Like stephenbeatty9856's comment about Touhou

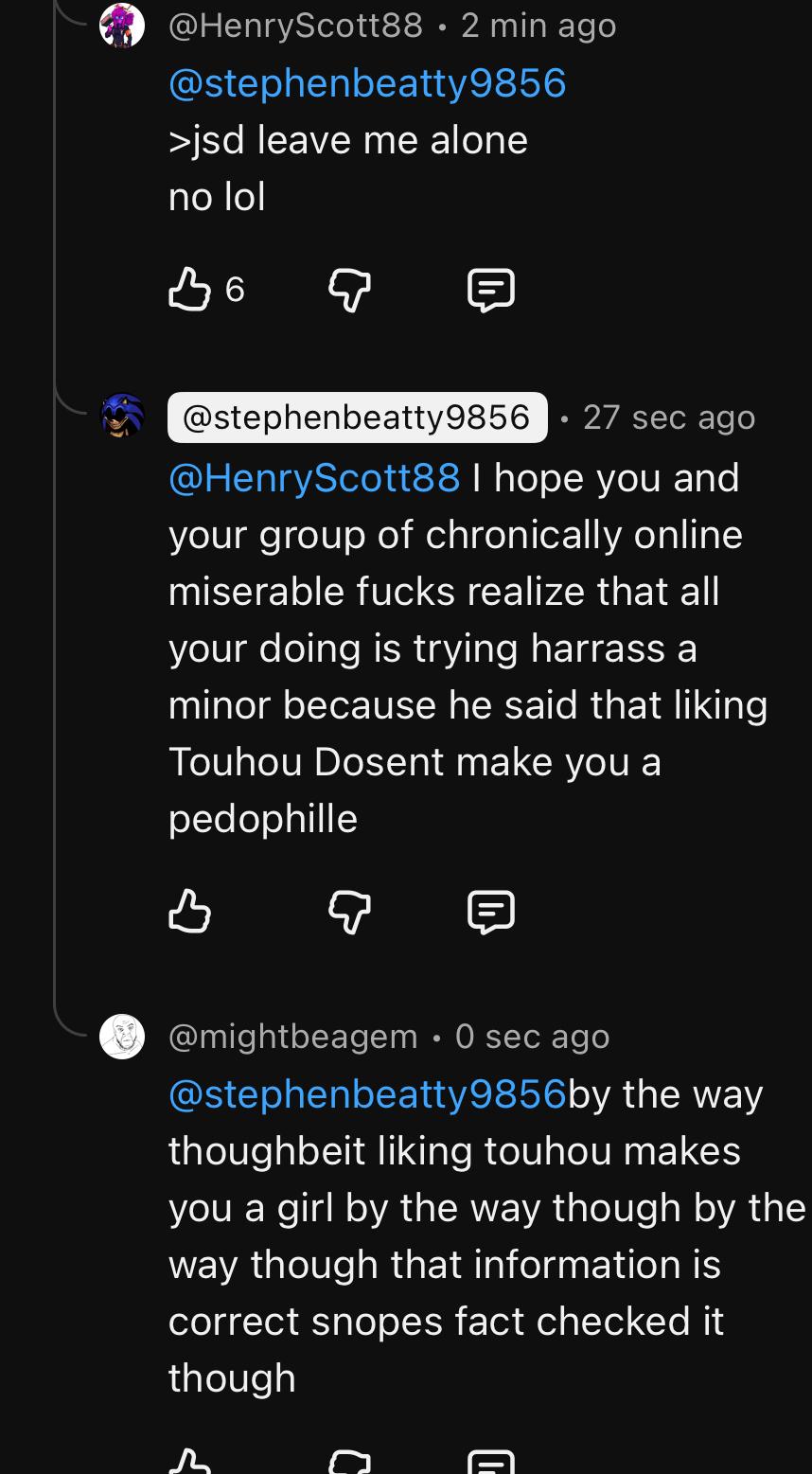(x=189, y=912)
